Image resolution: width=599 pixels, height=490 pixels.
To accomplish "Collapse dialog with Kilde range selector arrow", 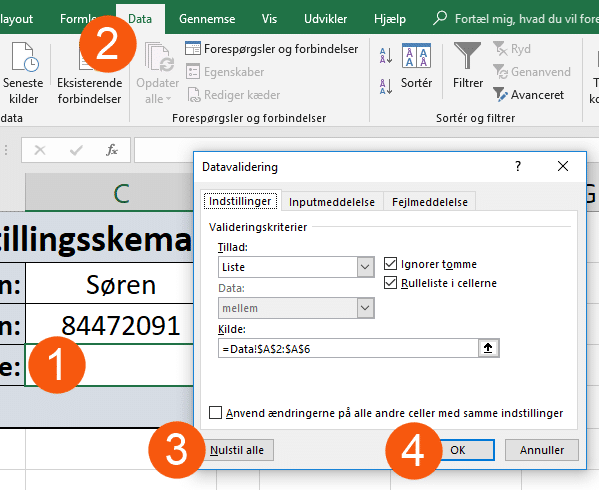I will pyautogui.click(x=488, y=348).
